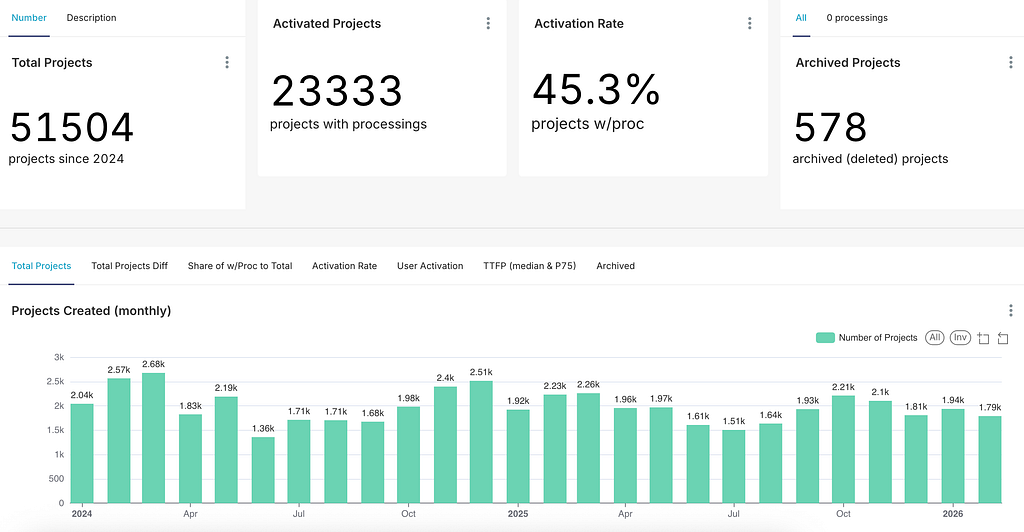Click the bar labeled 2.57k
Screen dimensions: 1024x532
119,441
